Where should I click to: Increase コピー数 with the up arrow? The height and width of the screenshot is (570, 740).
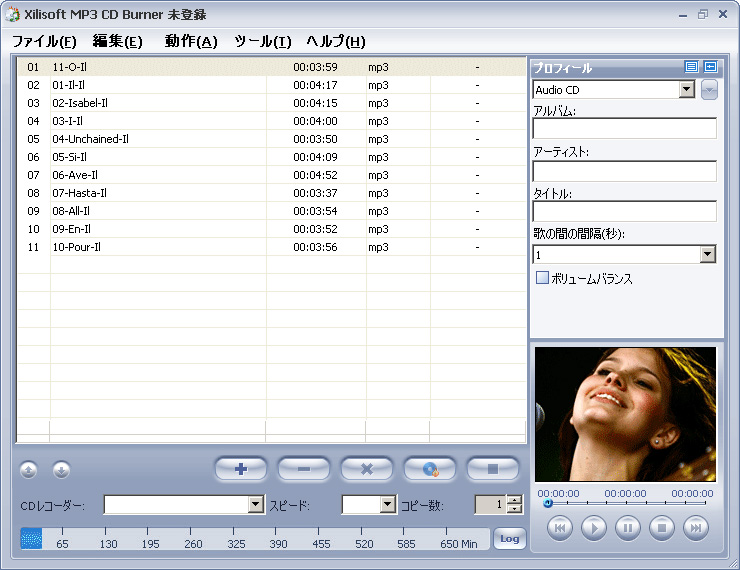[x=515, y=500]
